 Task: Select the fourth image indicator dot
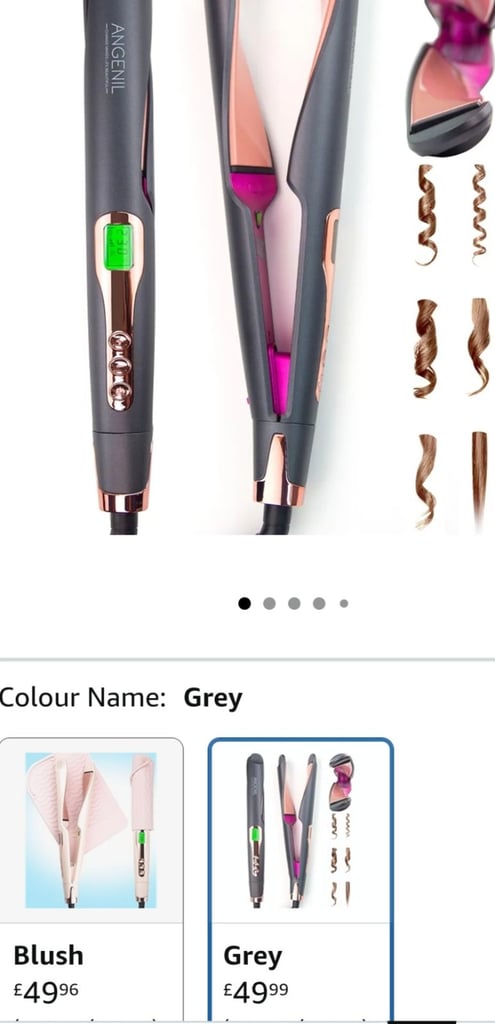pos(319,603)
